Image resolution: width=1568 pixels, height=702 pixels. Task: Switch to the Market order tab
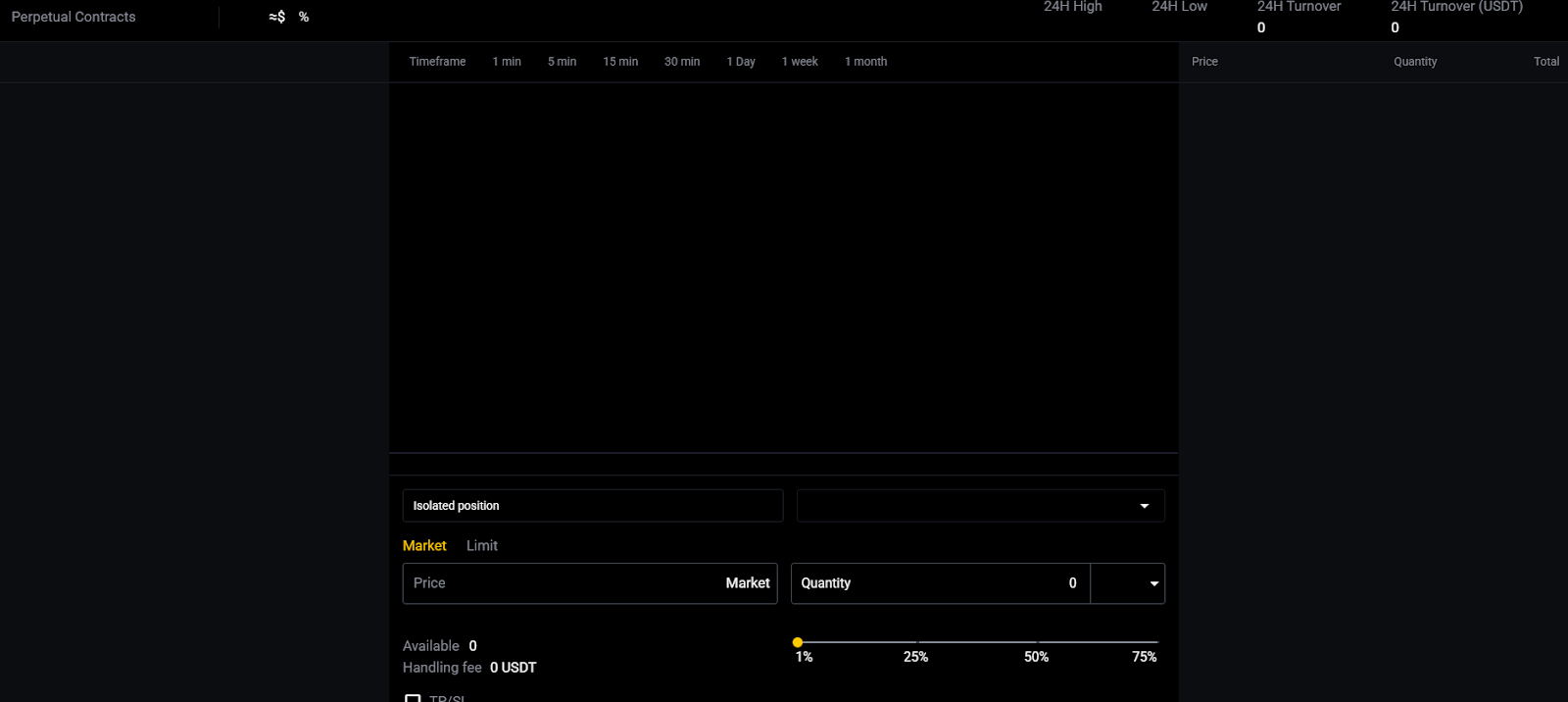point(424,546)
